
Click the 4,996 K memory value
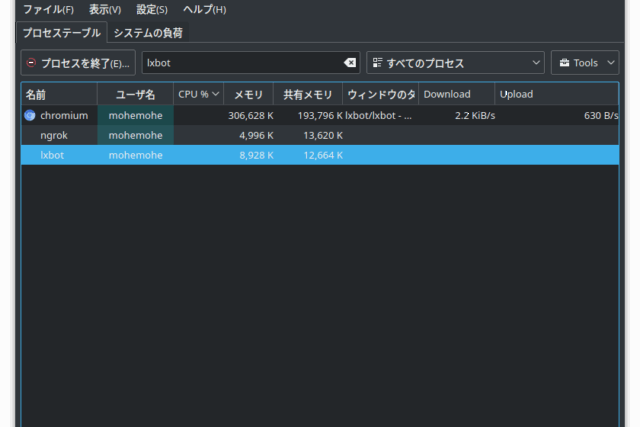(256, 135)
